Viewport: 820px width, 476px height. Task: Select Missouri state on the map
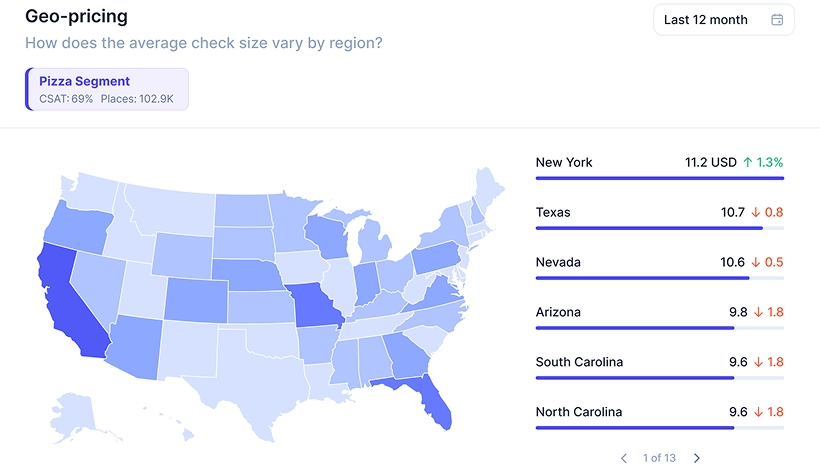pyautogui.click(x=317, y=307)
